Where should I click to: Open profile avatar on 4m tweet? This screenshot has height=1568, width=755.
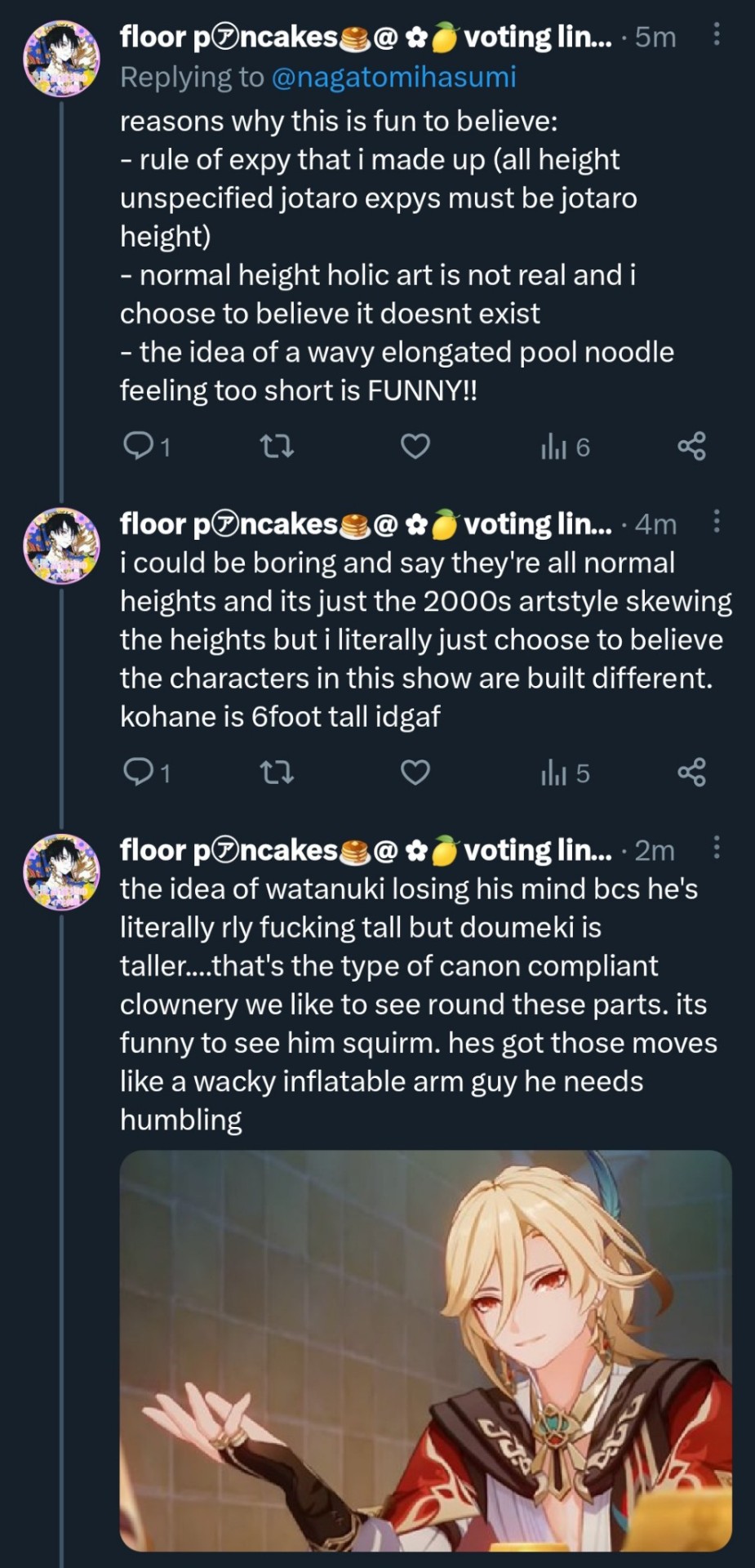click(61, 546)
